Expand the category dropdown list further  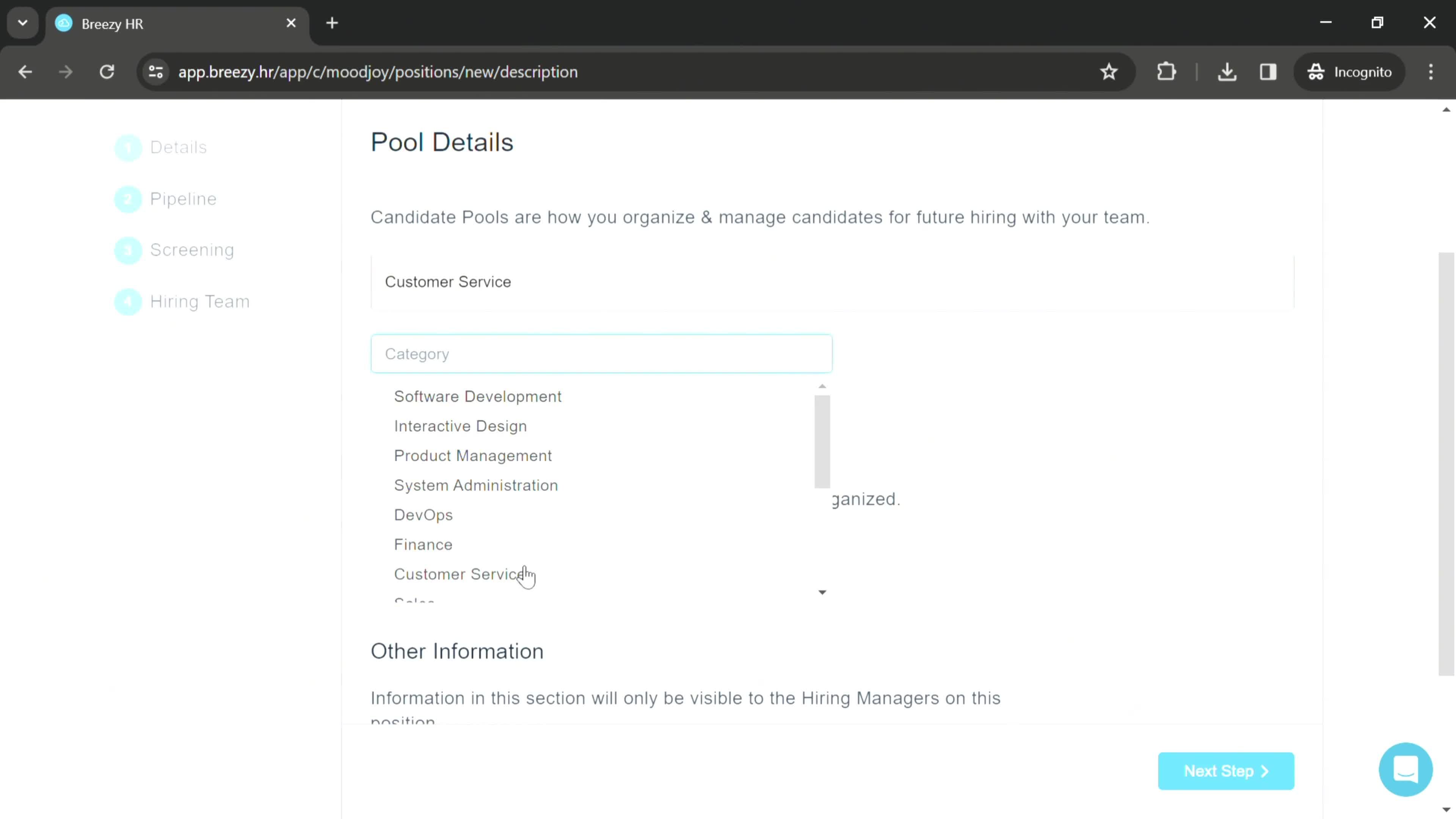pos(822,592)
